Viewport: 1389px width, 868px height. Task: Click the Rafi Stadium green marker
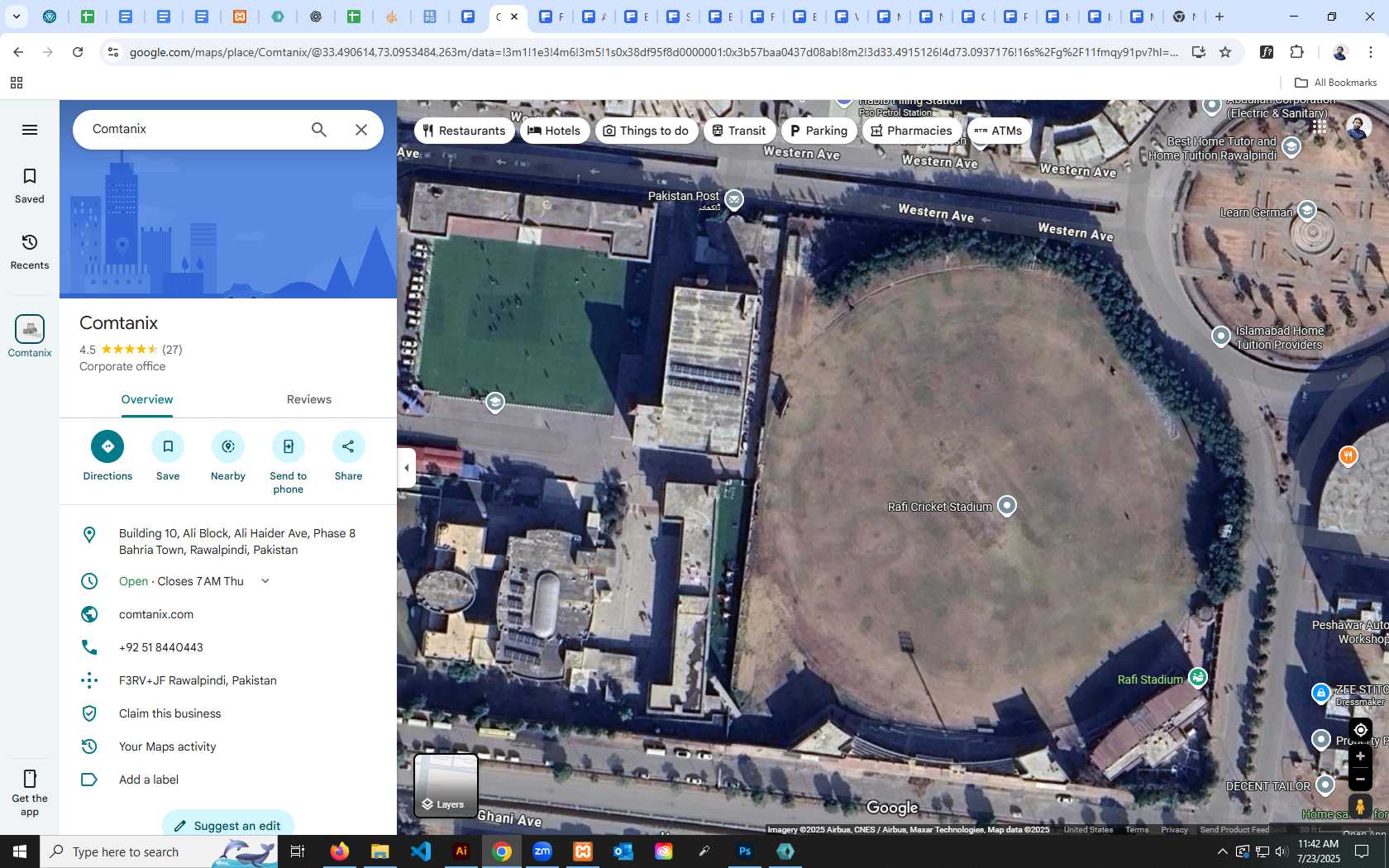pyautogui.click(x=1197, y=678)
